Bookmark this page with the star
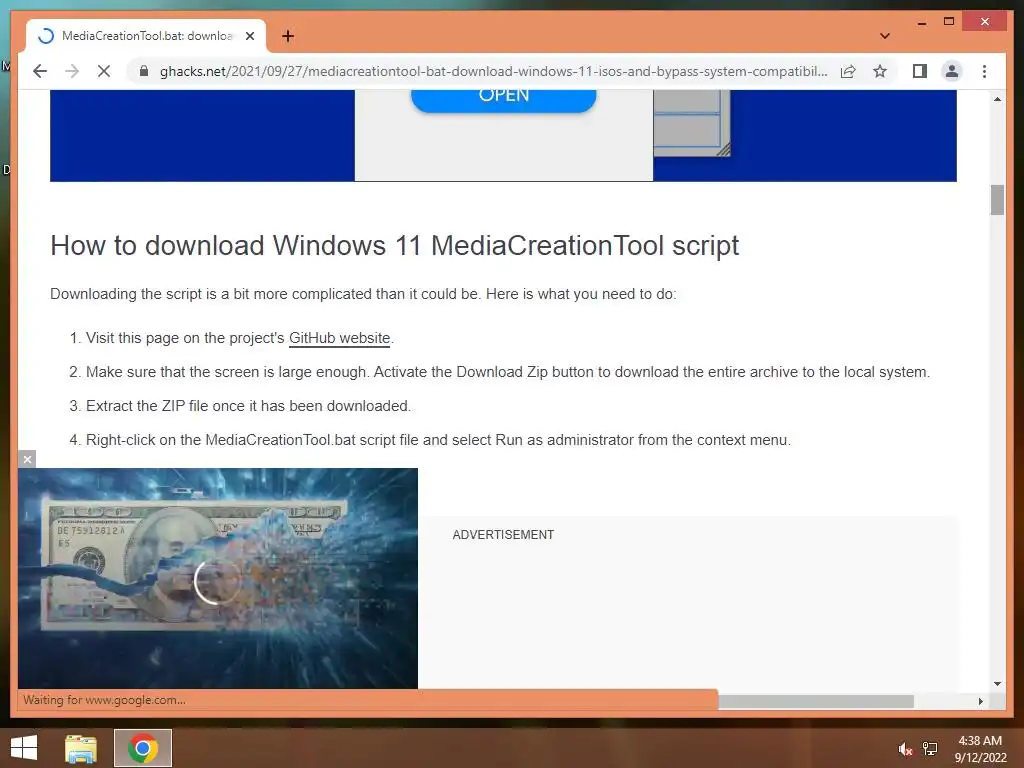The image size is (1024, 768). (x=880, y=71)
